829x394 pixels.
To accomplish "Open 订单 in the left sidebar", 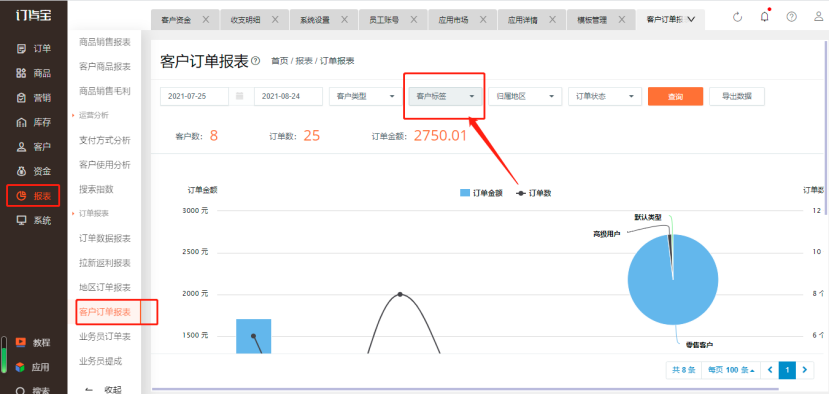I will [34, 49].
